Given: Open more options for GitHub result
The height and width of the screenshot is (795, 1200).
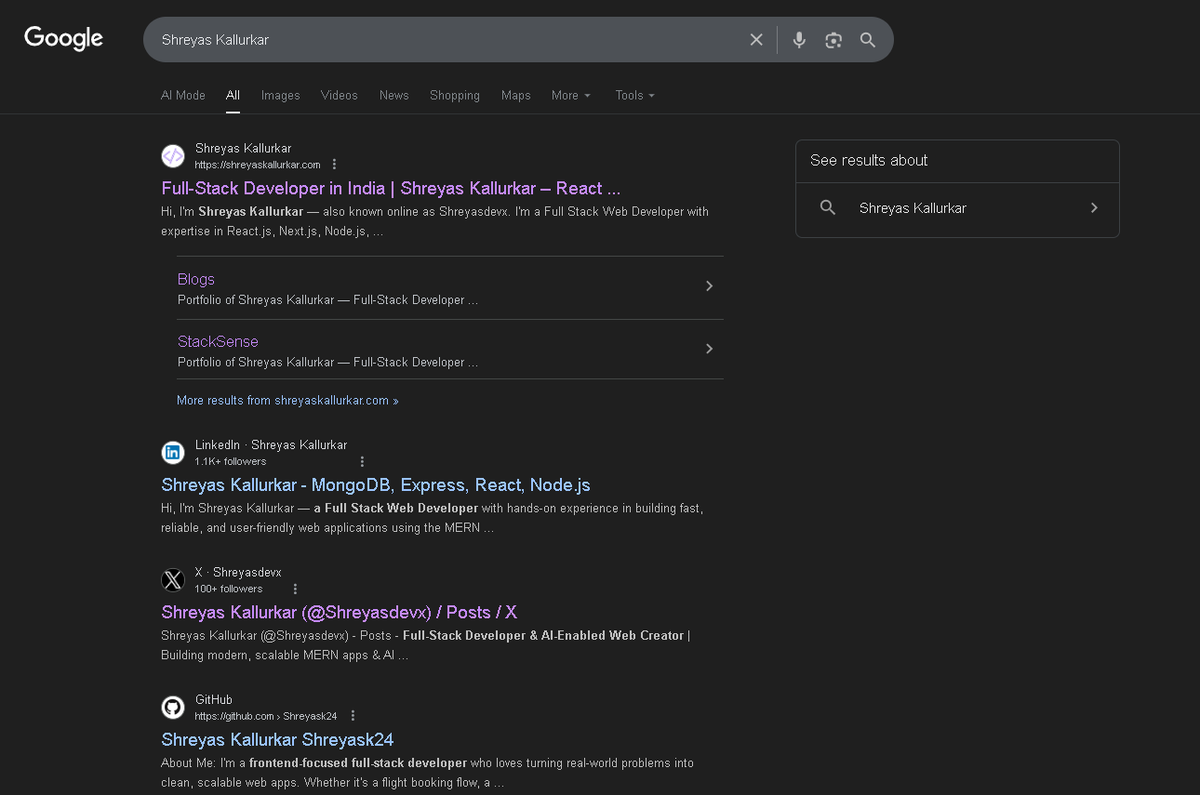Looking at the screenshot, I should pos(353,716).
